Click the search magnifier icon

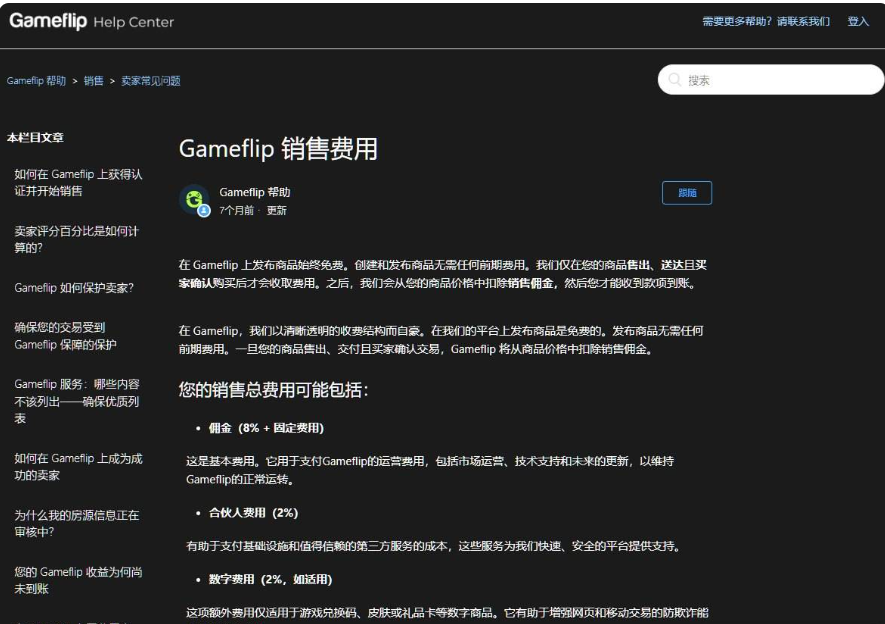pyautogui.click(x=674, y=80)
